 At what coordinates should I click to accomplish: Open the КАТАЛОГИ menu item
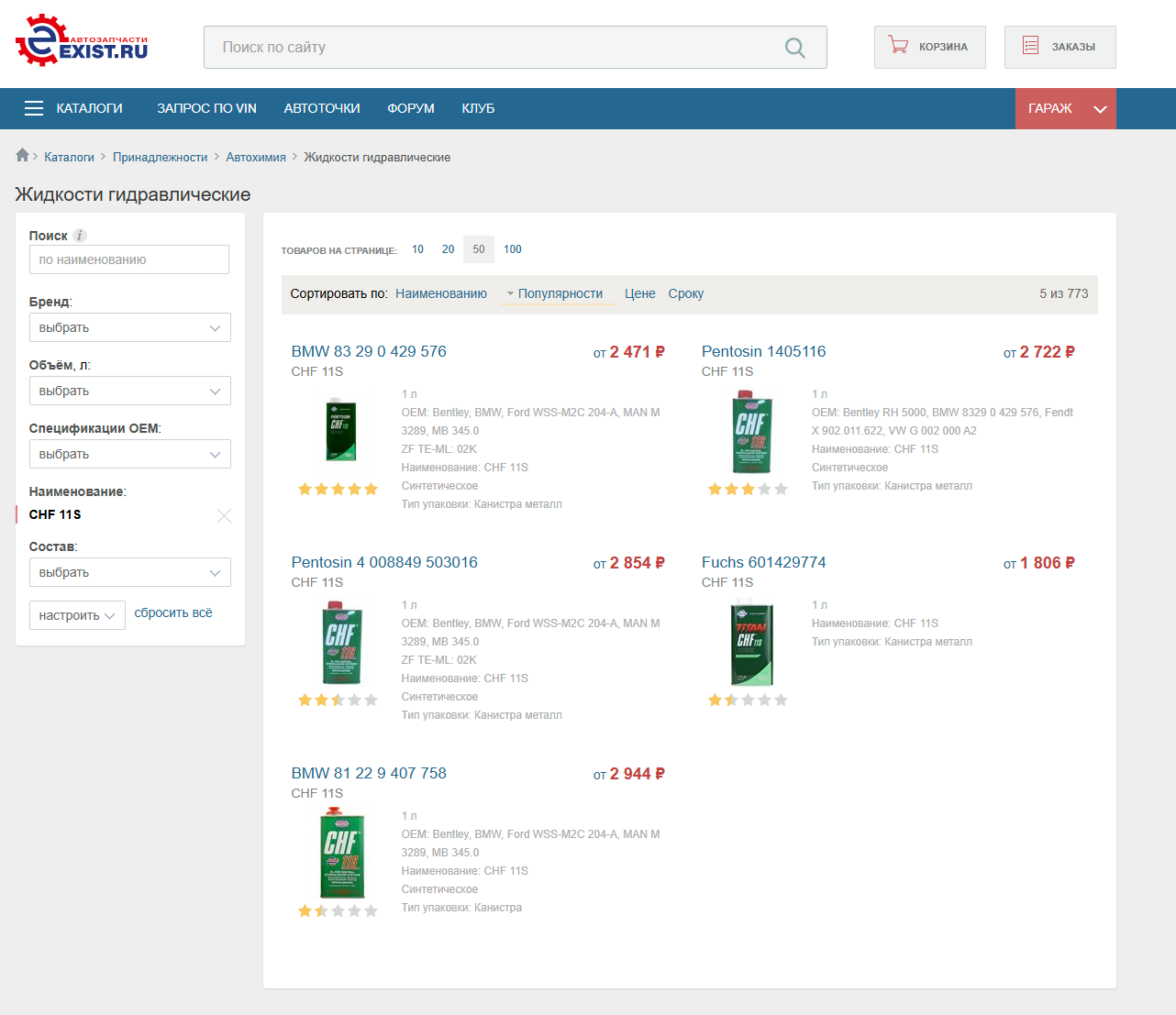point(90,108)
